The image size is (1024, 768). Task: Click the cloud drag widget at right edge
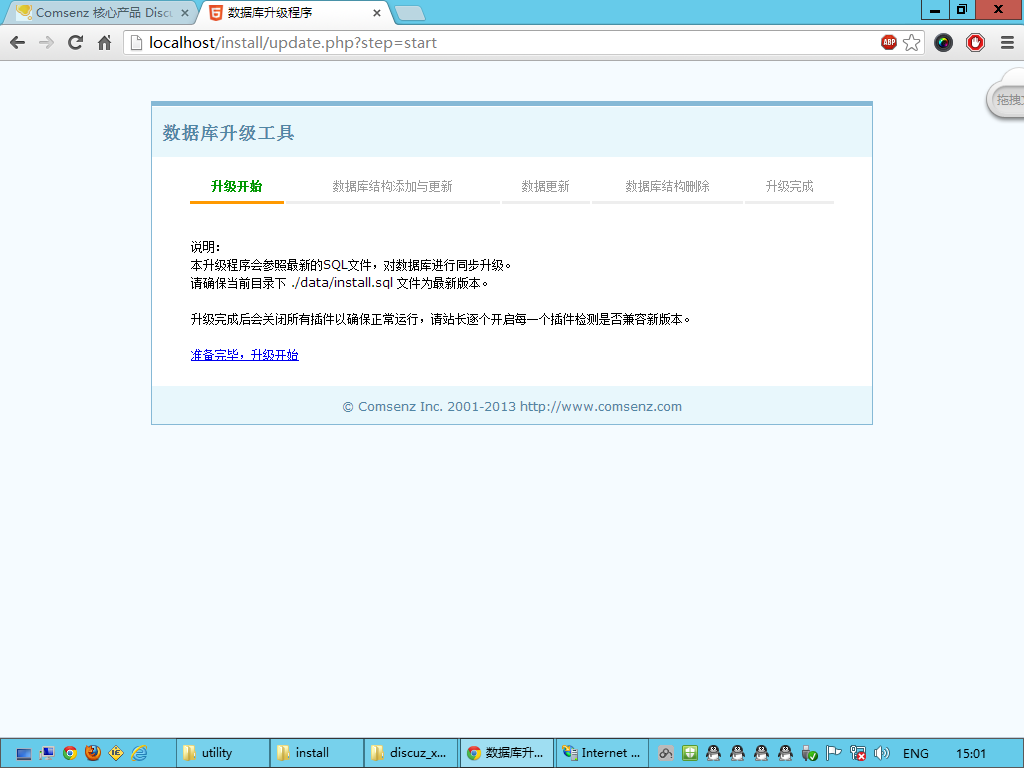1006,97
